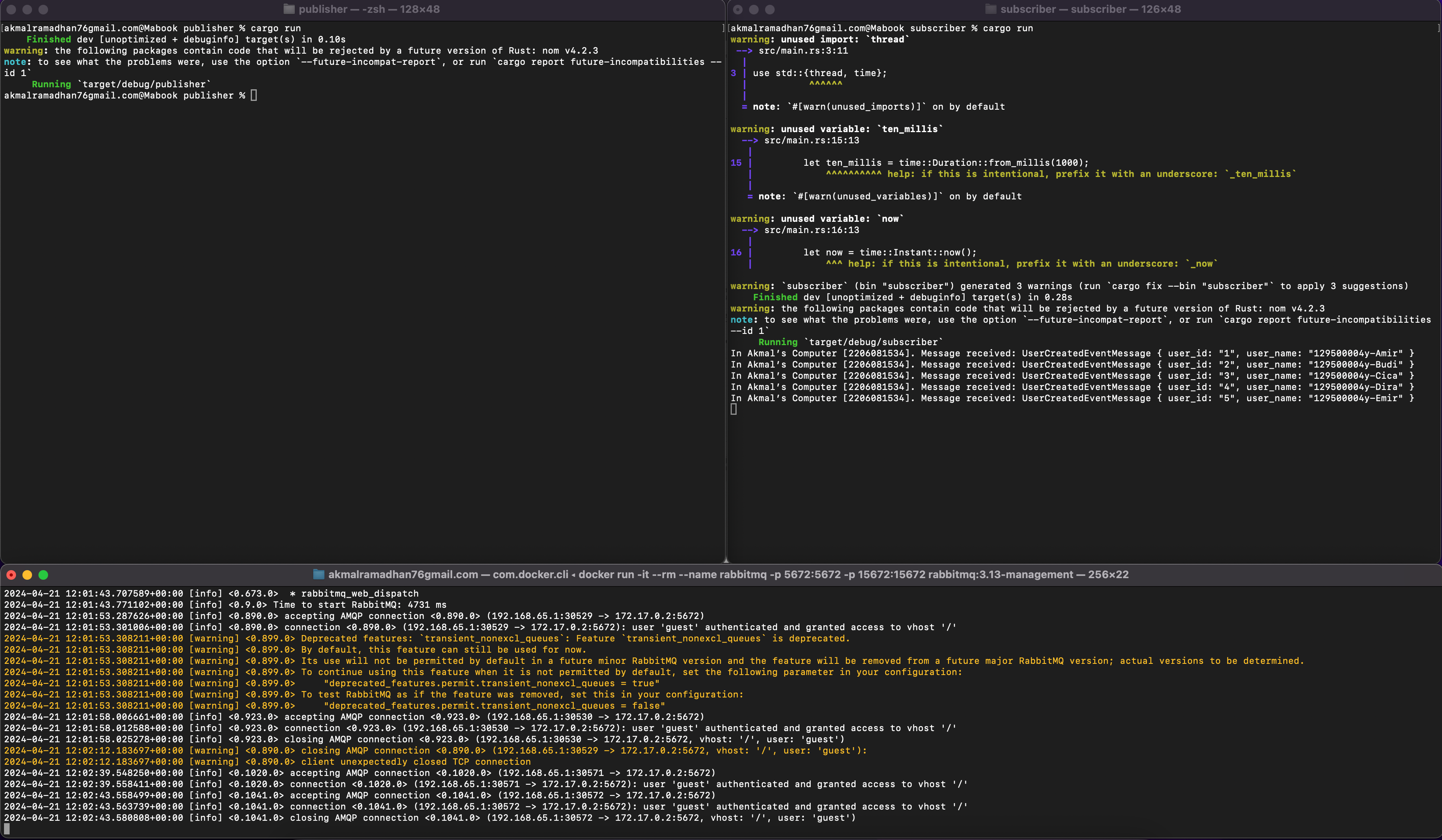1442x840 pixels.
Task: Focus the publisher window via its title text
Action: pyautogui.click(x=369, y=9)
